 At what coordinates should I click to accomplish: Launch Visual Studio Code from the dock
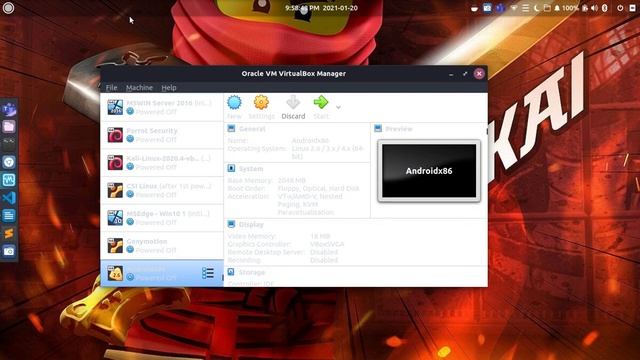[x=9, y=198]
